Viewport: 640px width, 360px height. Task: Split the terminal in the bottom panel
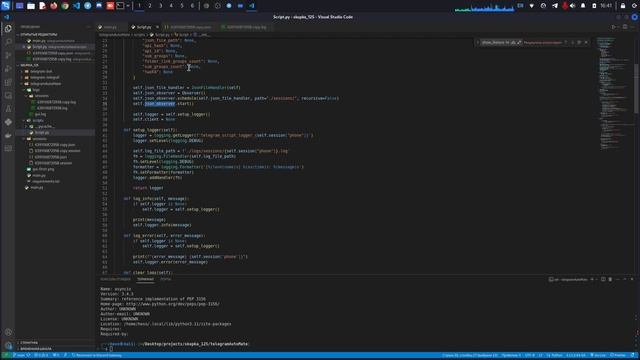click(603, 280)
